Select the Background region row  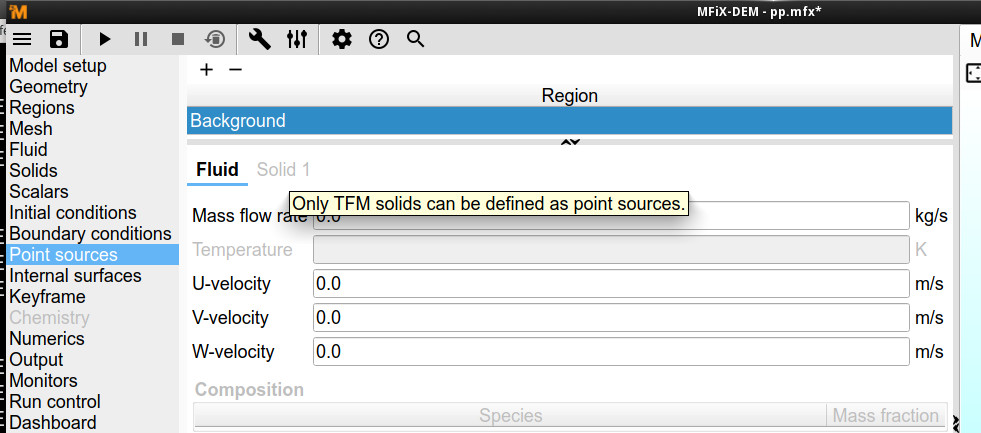569,121
